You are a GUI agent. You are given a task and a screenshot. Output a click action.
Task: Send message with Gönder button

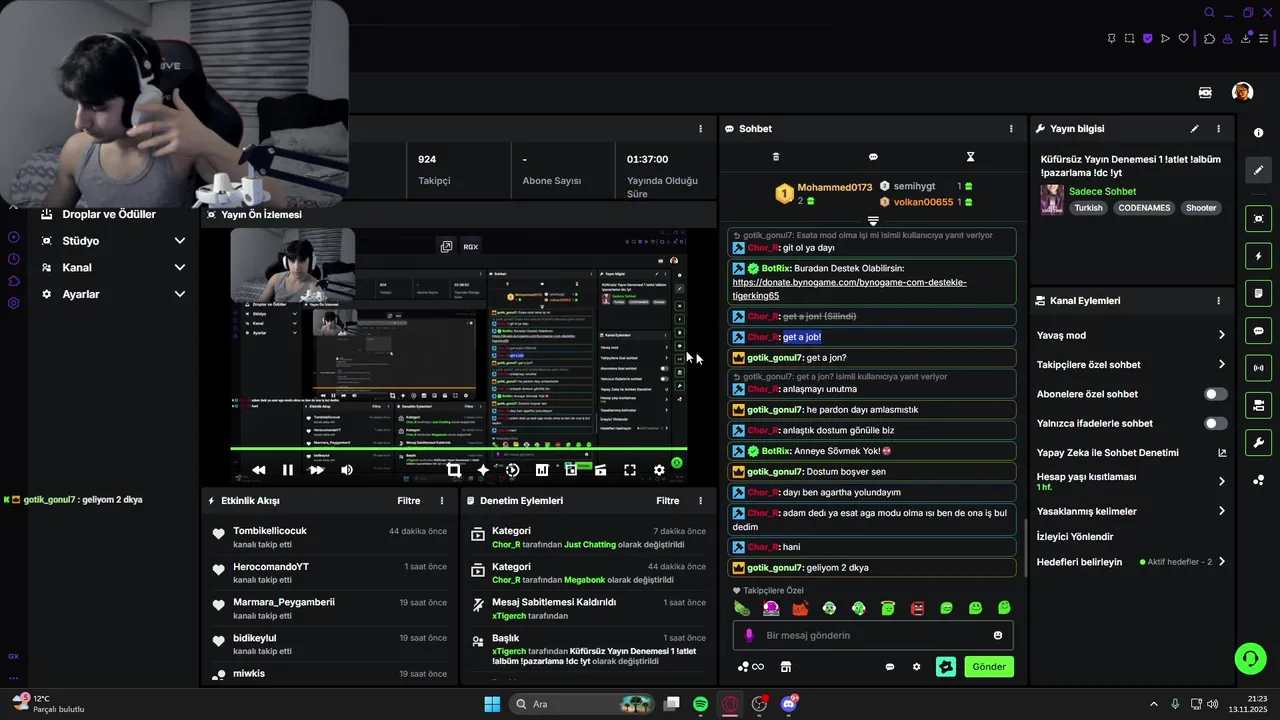pyautogui.click(x=989, y=666)
